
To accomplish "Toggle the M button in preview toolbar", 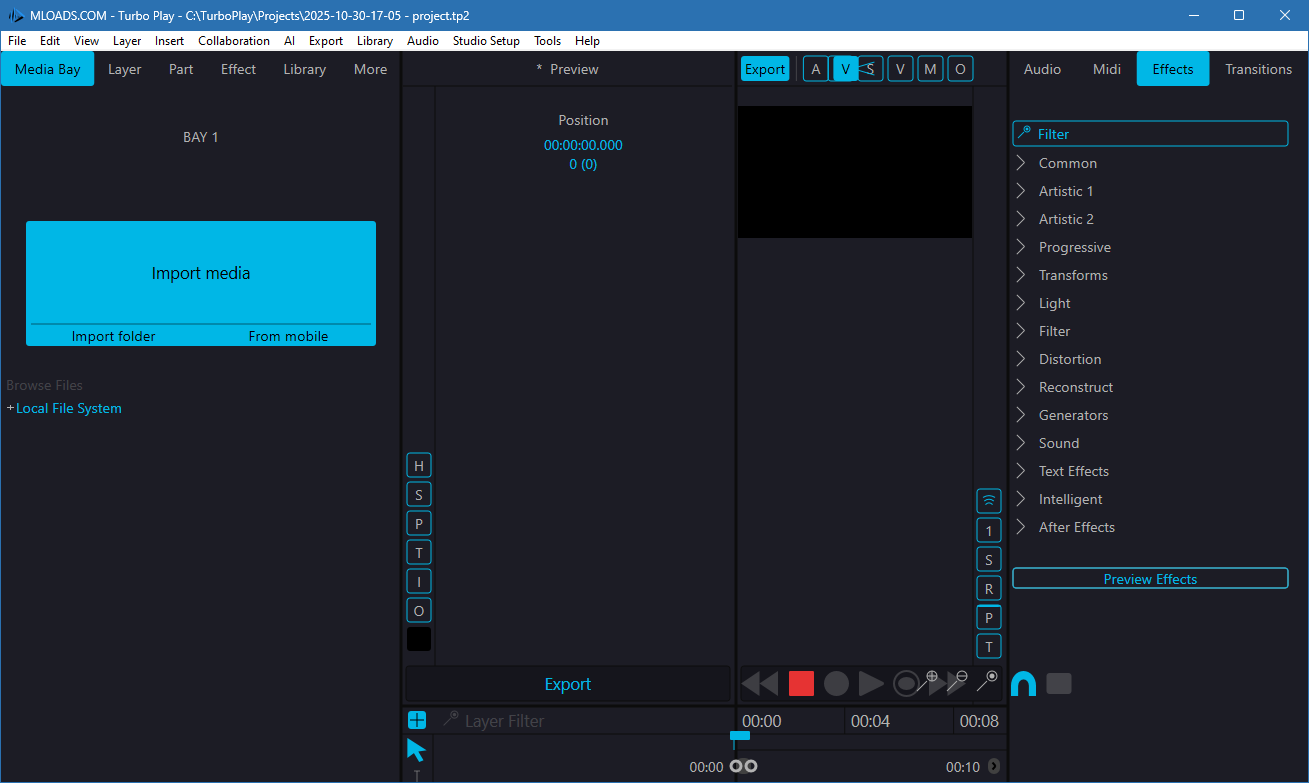I will (x=930, y=69).
